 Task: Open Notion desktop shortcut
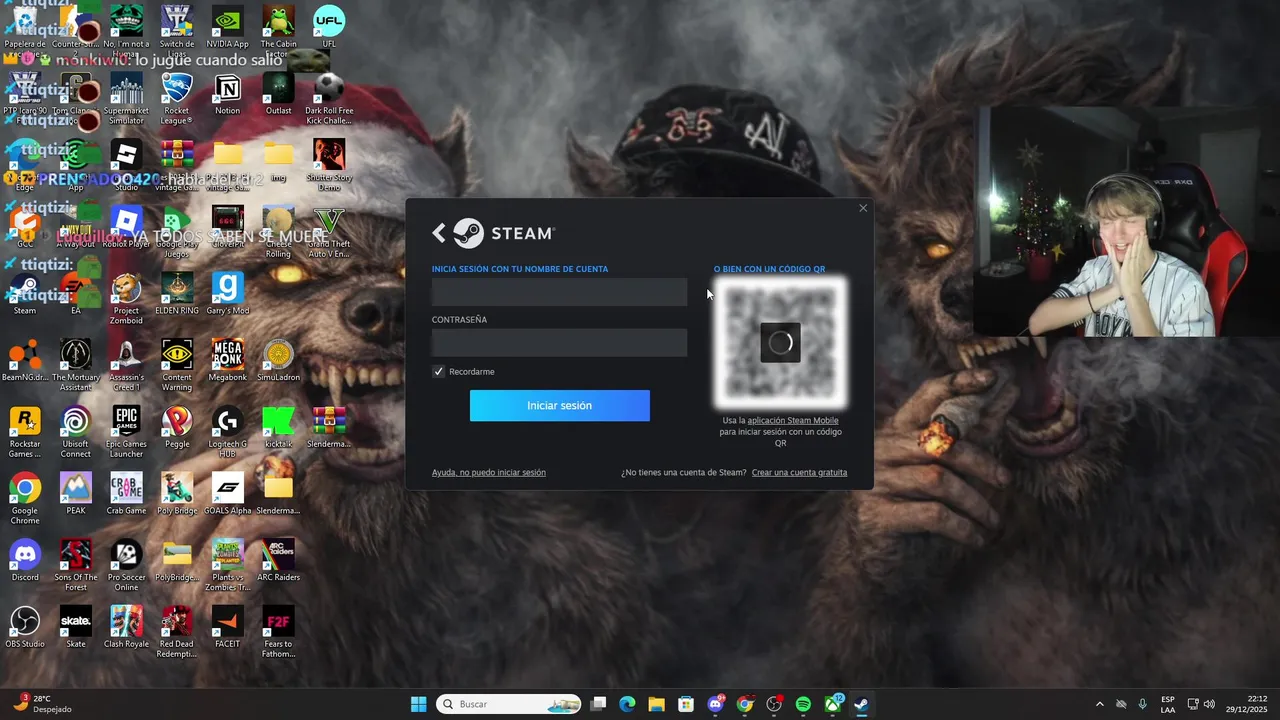[x=227, y=94]
